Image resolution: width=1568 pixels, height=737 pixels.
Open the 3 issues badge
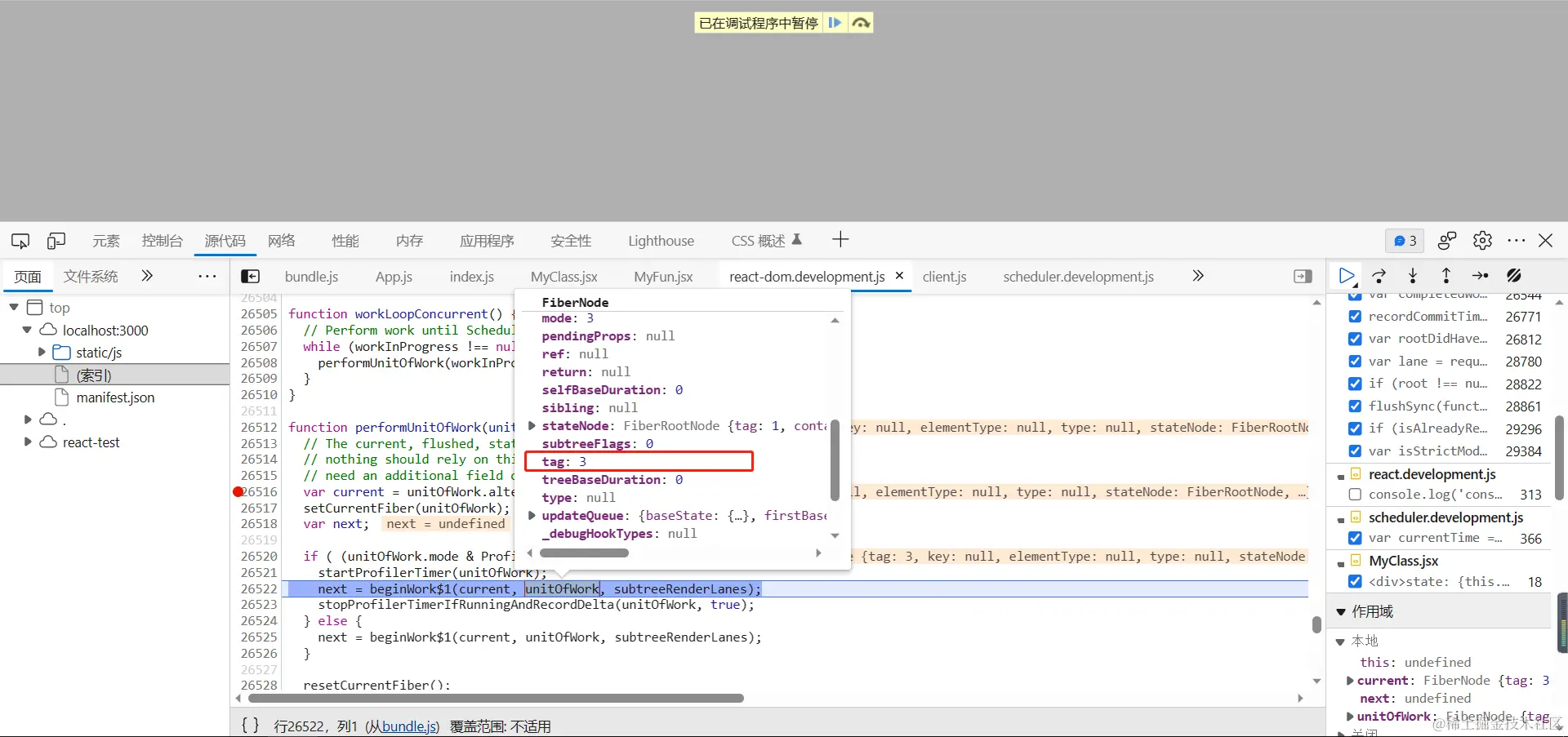[1405, 241]
